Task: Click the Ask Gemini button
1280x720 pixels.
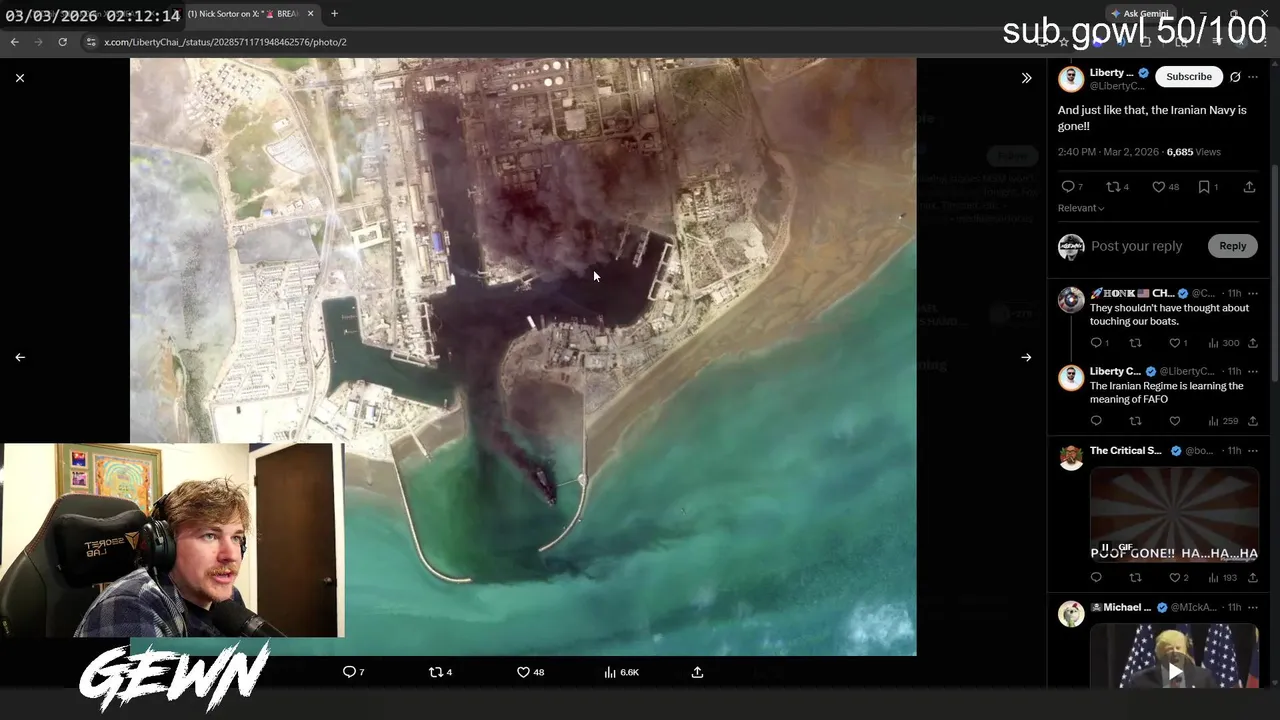Action: point(1139,14)
